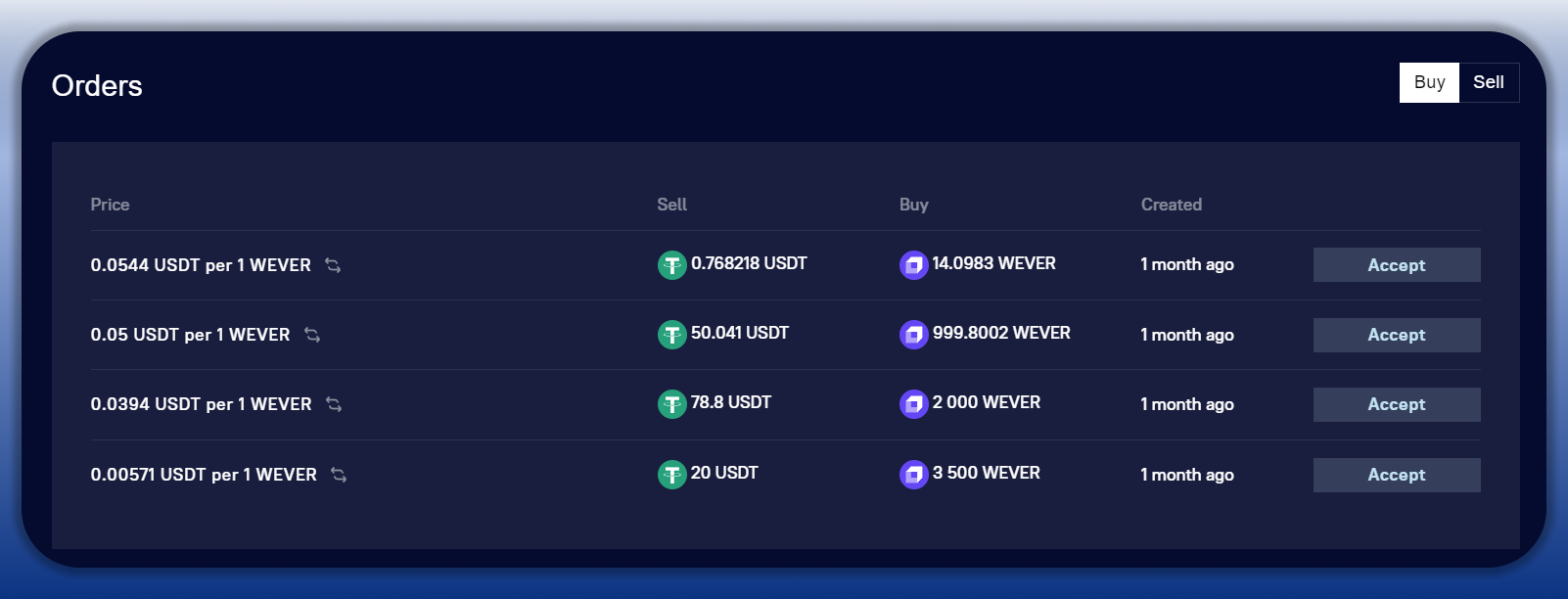Click USDT token icon beside 50.041 USDT

coord(671,335)
